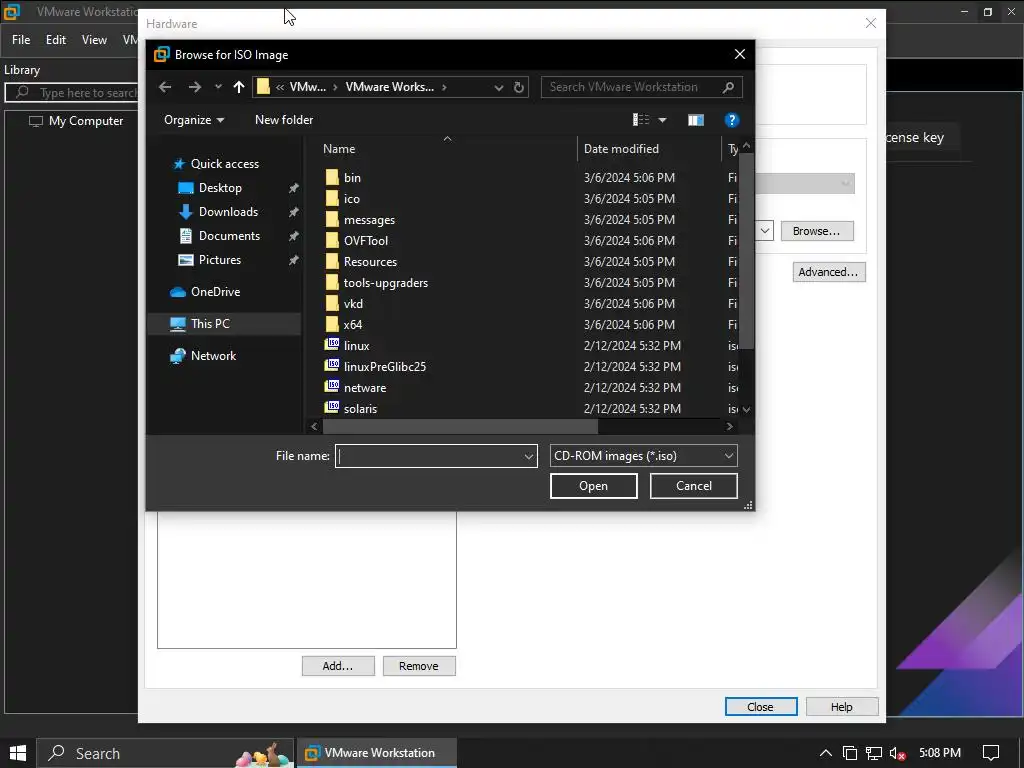This screenshot has width=1024, height=768.
Task: Expand the address bar history dropdown
Action: [x=498, y=88]
